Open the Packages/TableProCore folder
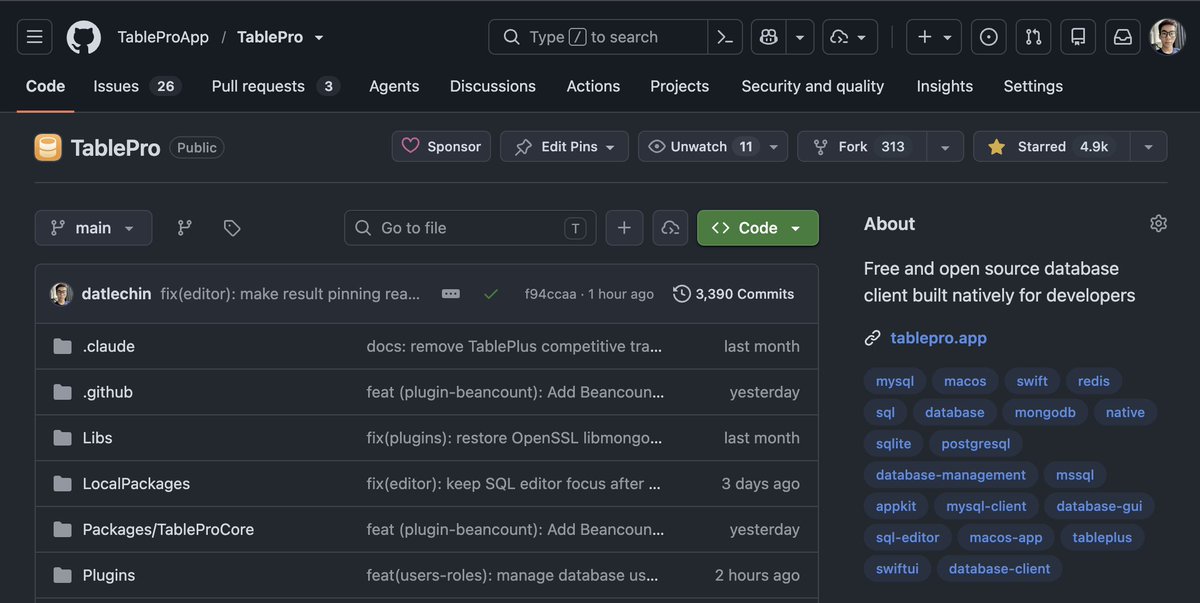1200x603 pixels. tap(168, 530)
